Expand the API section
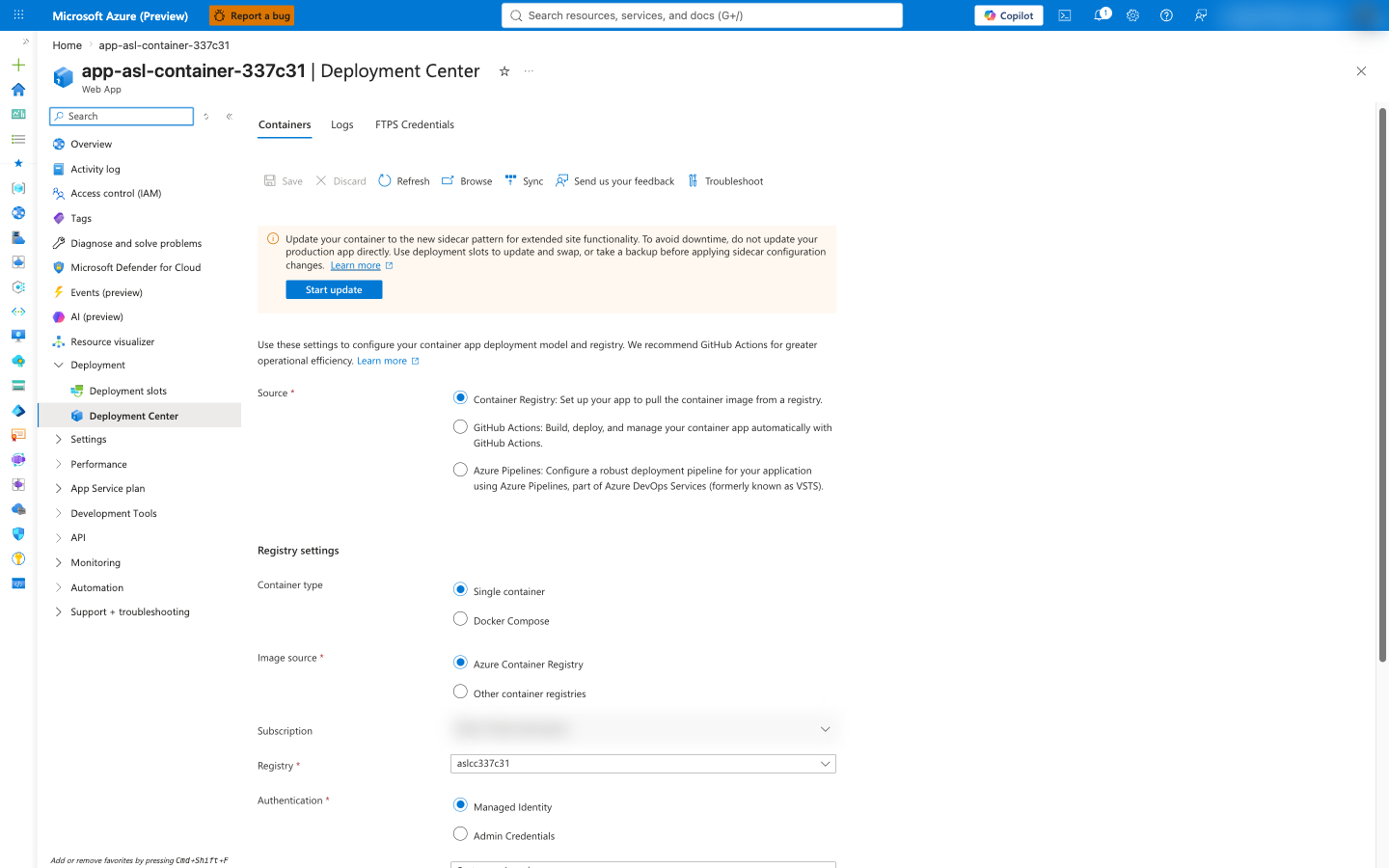Viewport: 1389px width, 868px height. pyautogui.click(x=59, y=537)
